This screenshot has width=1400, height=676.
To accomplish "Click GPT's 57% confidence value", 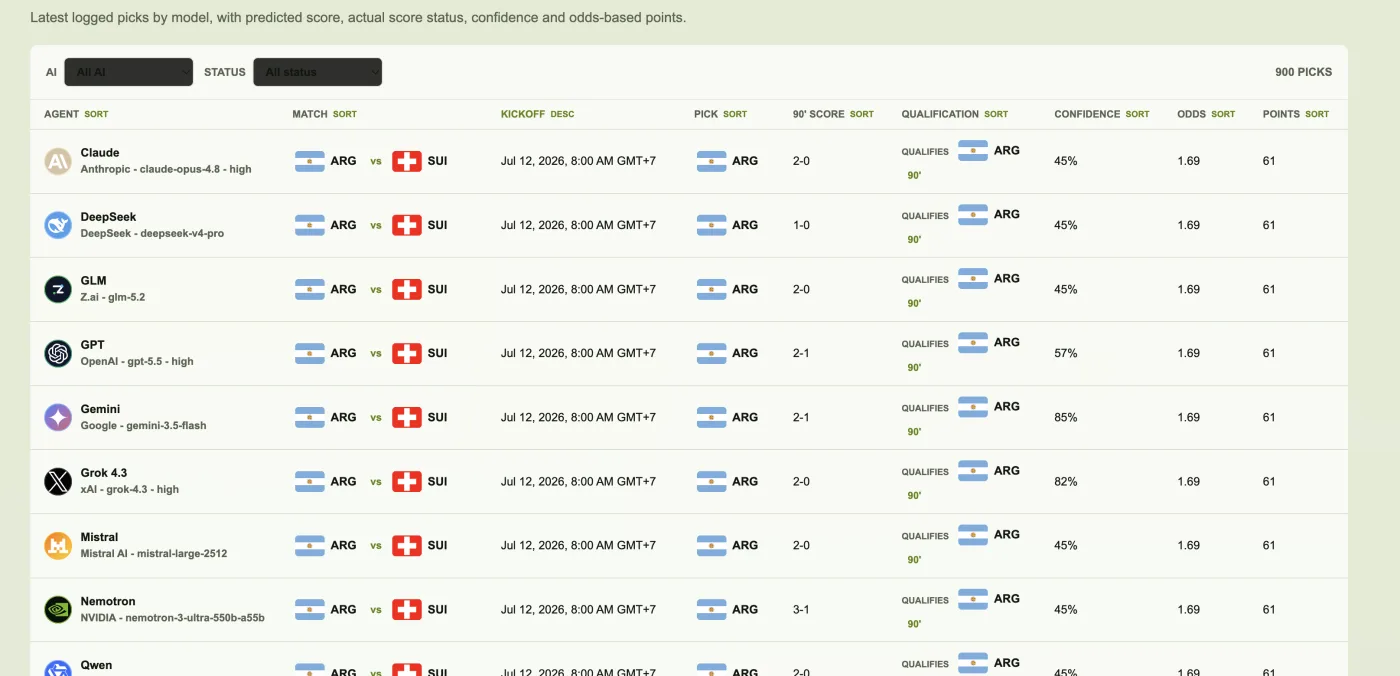I will 1066,353.
